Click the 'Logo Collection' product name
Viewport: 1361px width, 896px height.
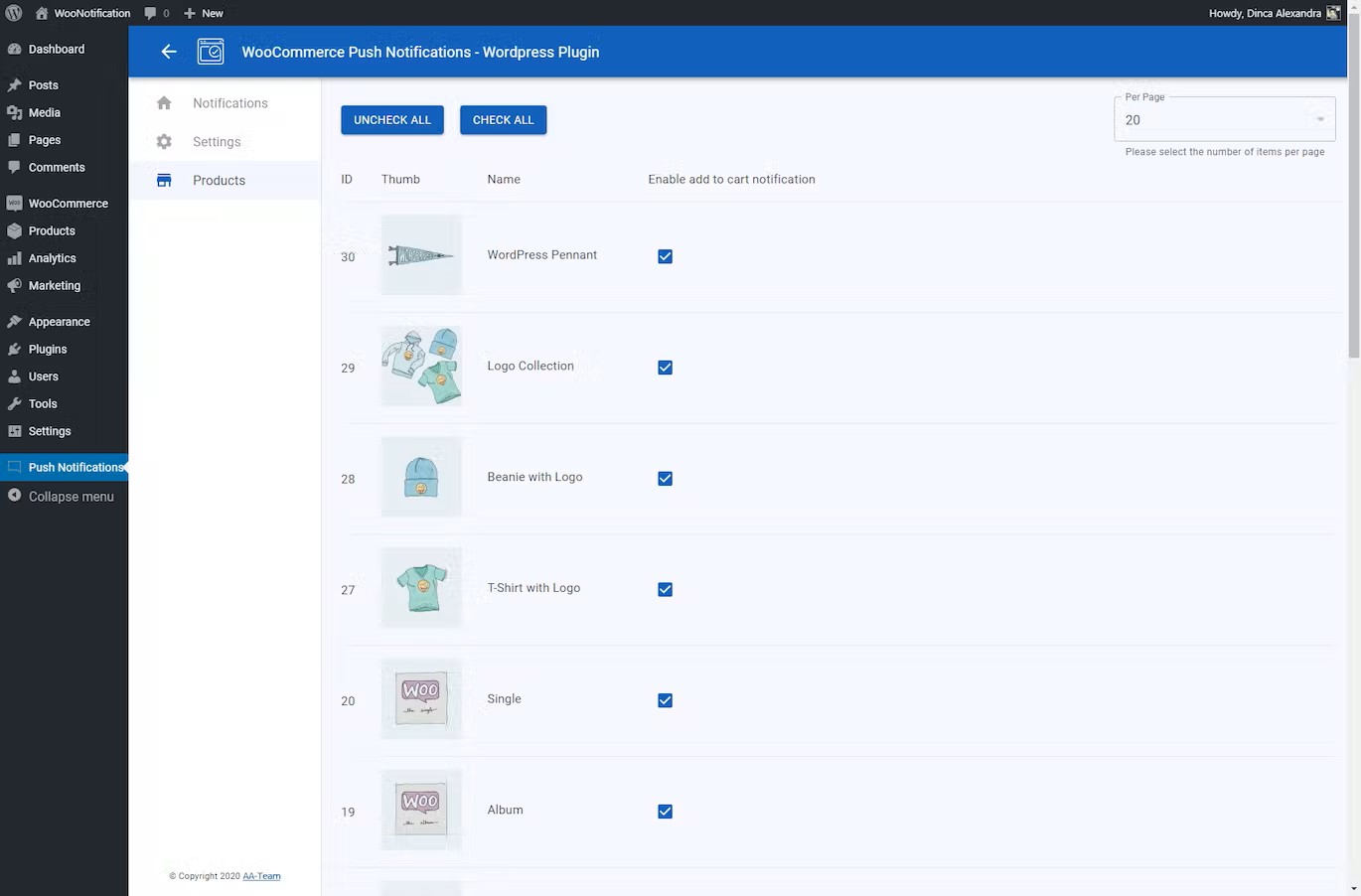(x=530, y=367)
